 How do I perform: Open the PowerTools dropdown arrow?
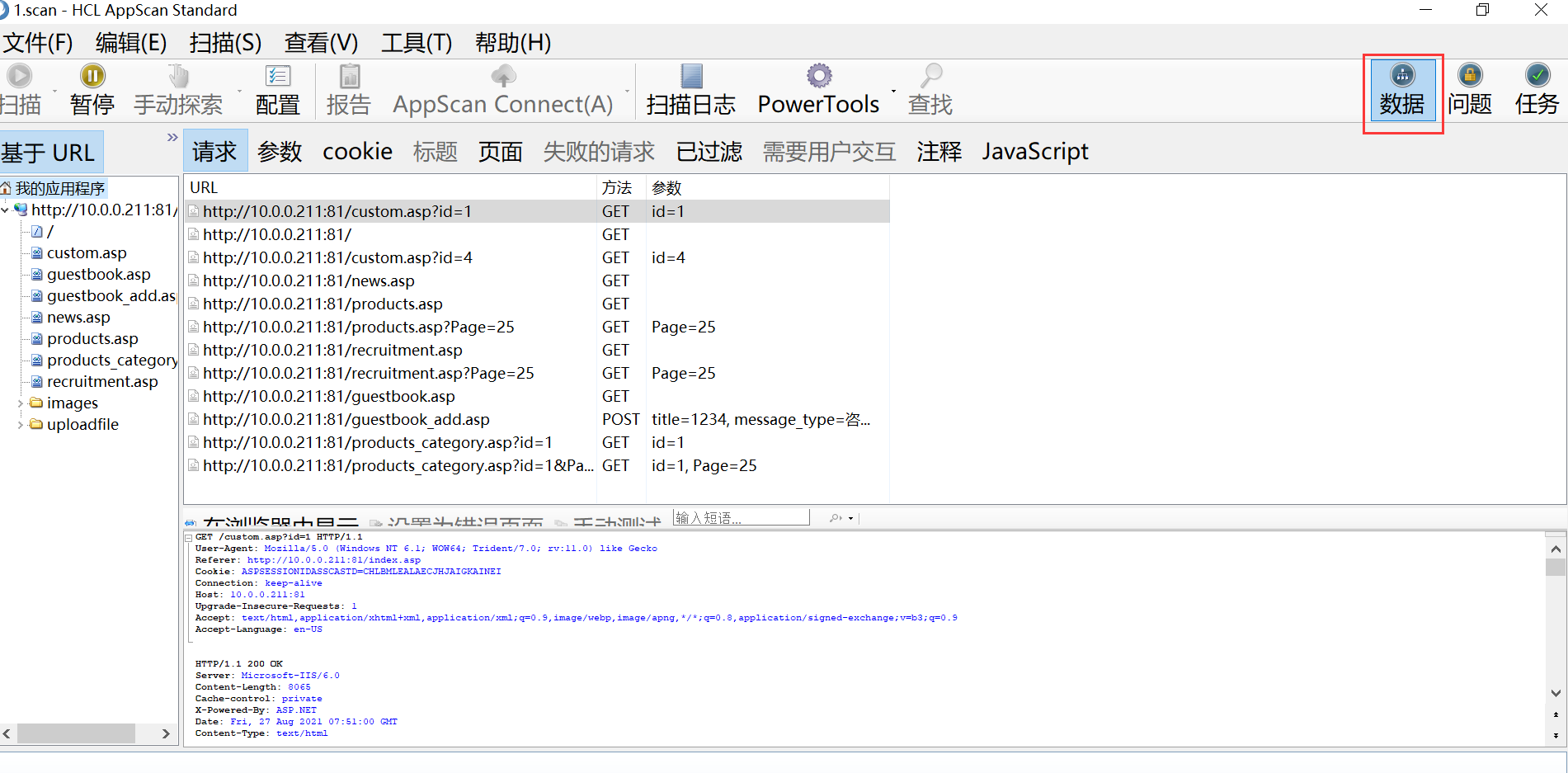[x=893, y=91]
